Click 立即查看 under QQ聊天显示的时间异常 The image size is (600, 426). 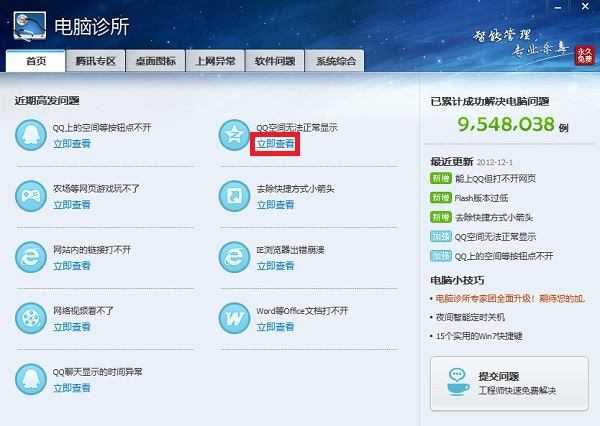[72, 388]
